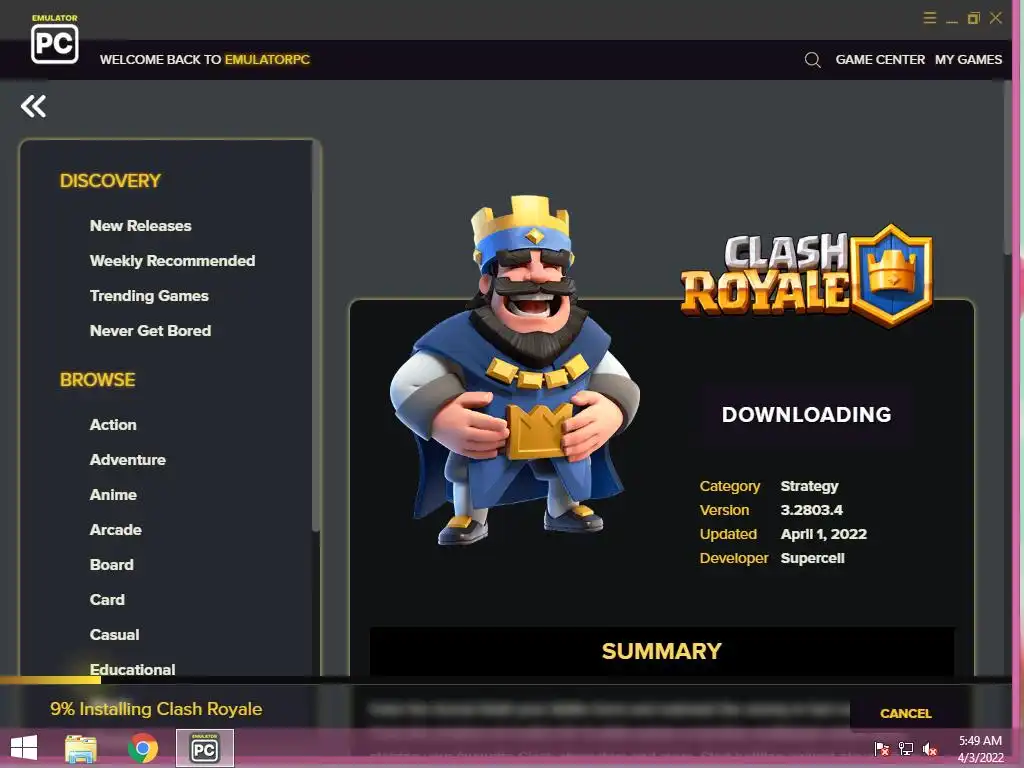This screenshot has width=1024, height=768.
Task: Close the EmulatorPC window
Action: (995, 18)
